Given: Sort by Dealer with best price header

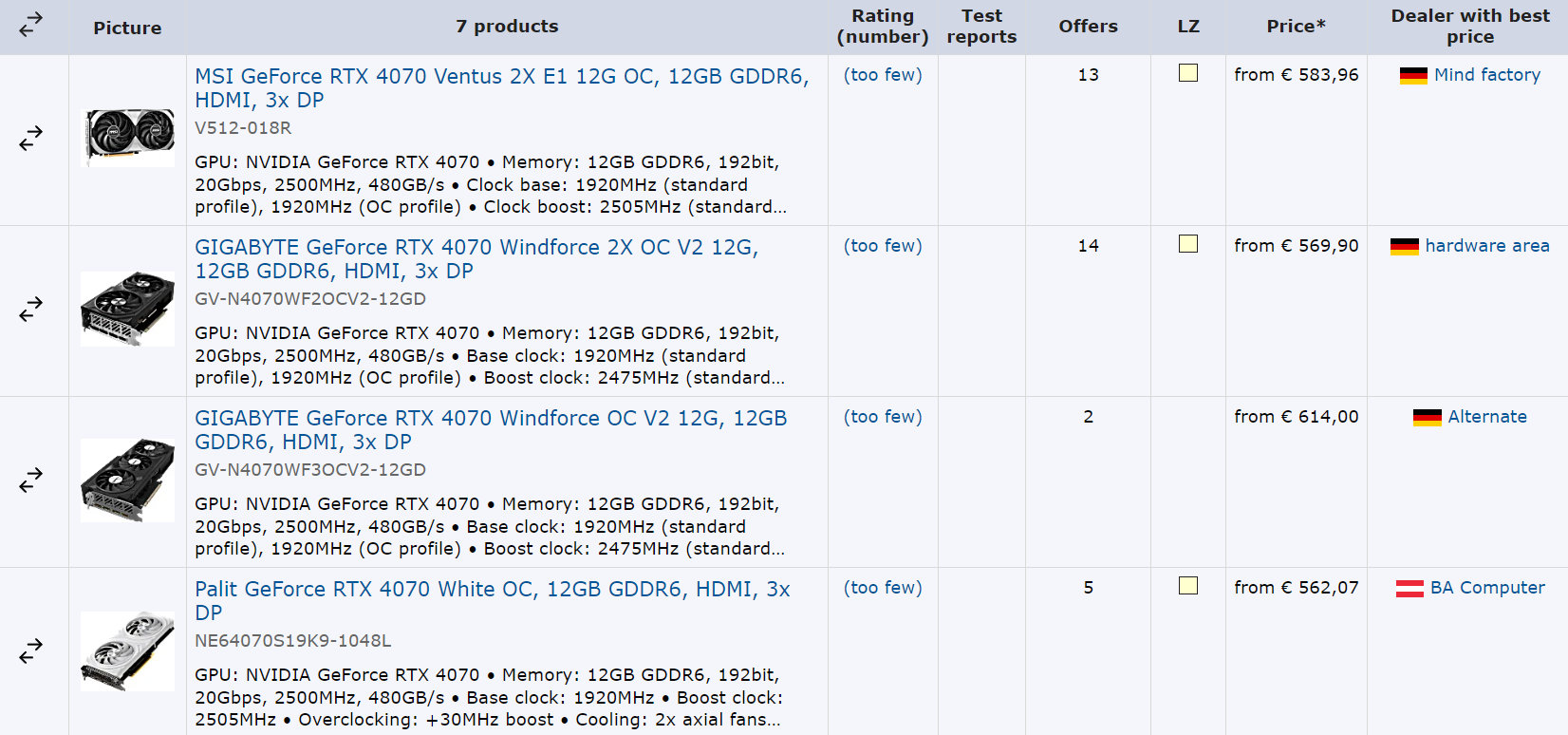Looking at the screenshot, I should [1470, 27].
